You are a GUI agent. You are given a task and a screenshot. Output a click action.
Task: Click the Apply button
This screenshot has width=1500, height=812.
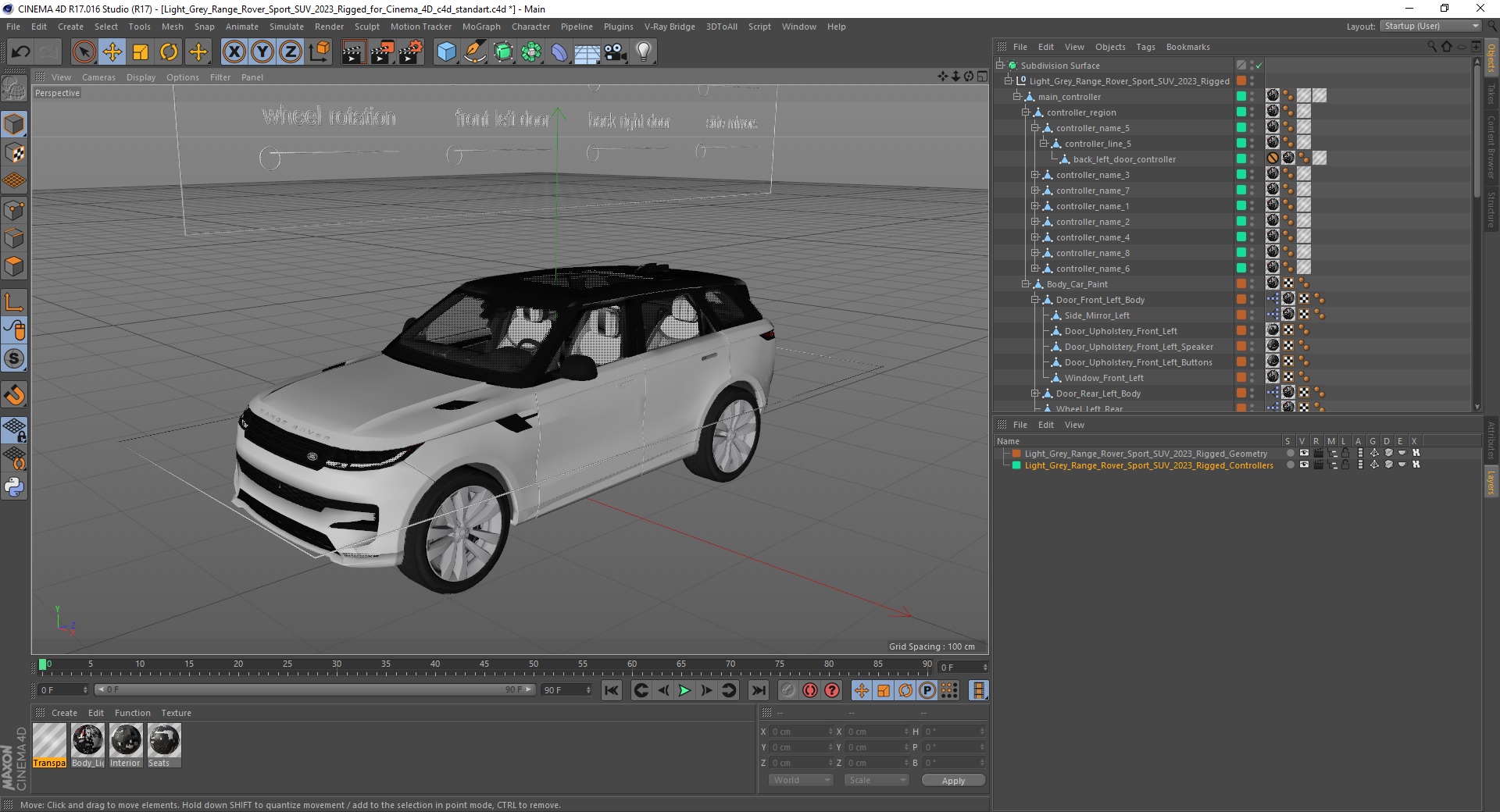point(953,781)
